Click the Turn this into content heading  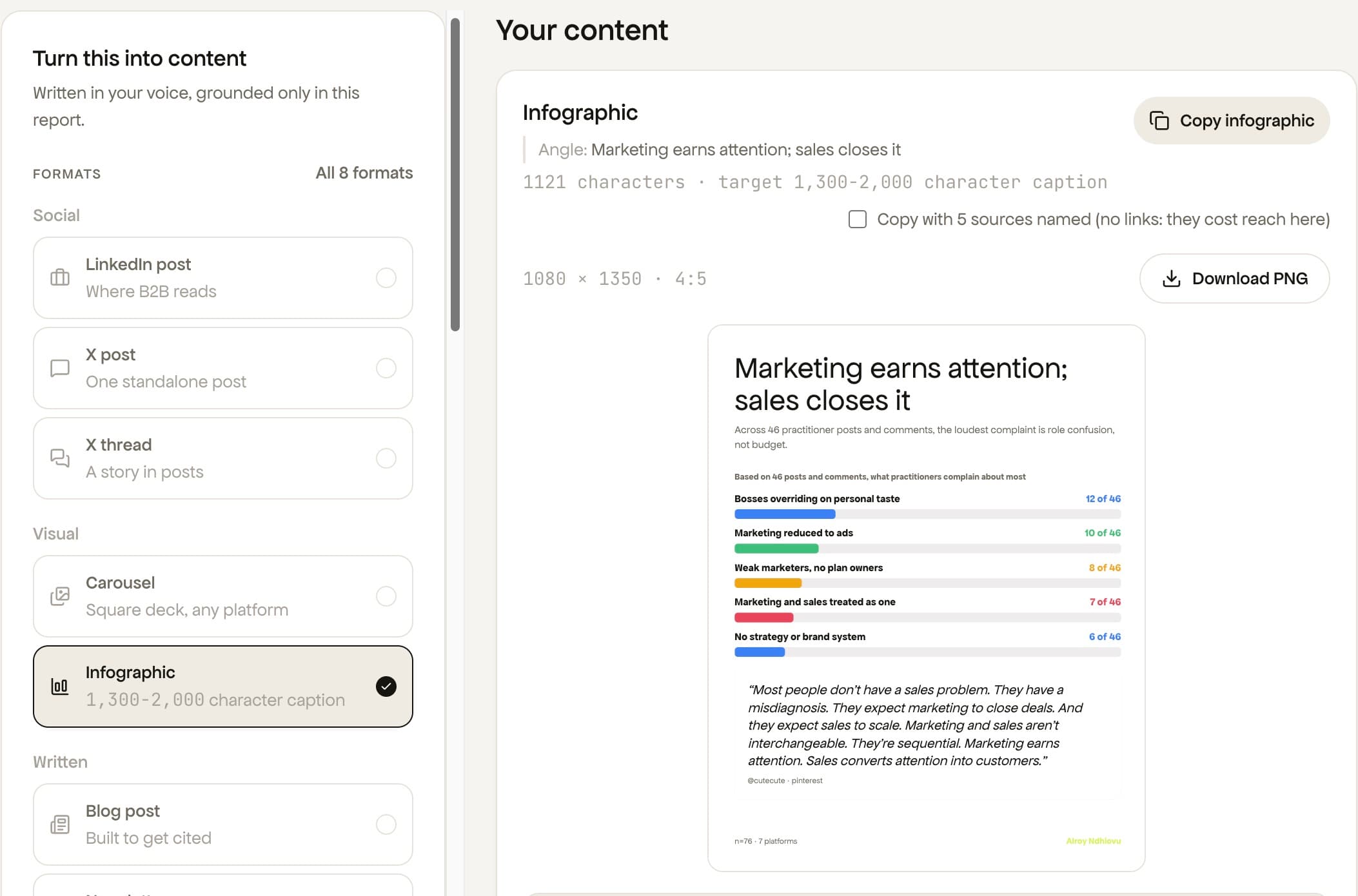[139, 59]
